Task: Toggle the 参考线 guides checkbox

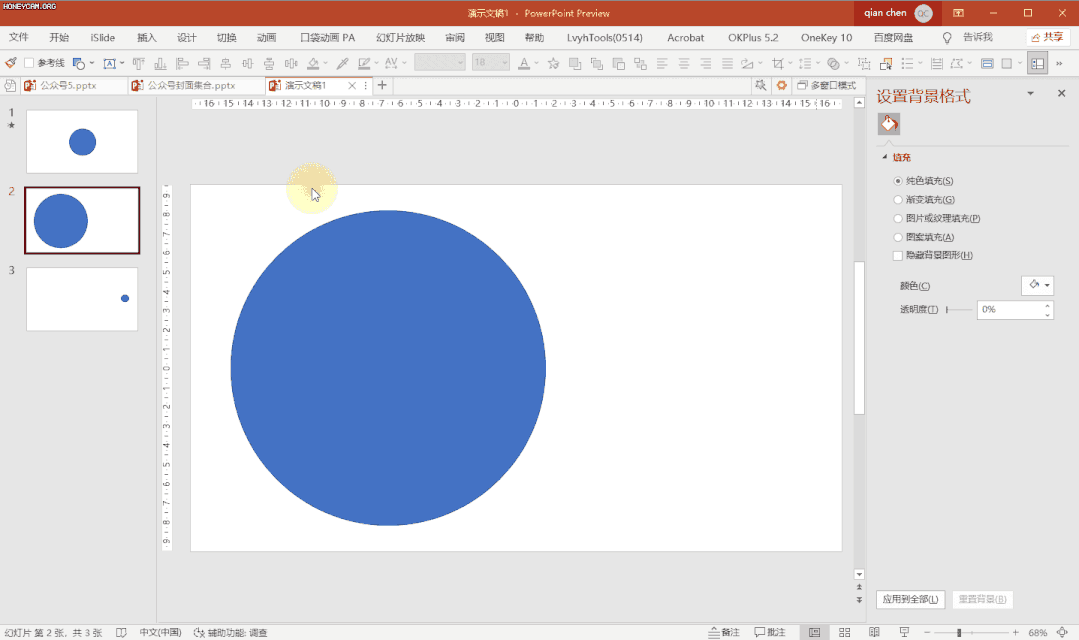Action: coord(29,63)
